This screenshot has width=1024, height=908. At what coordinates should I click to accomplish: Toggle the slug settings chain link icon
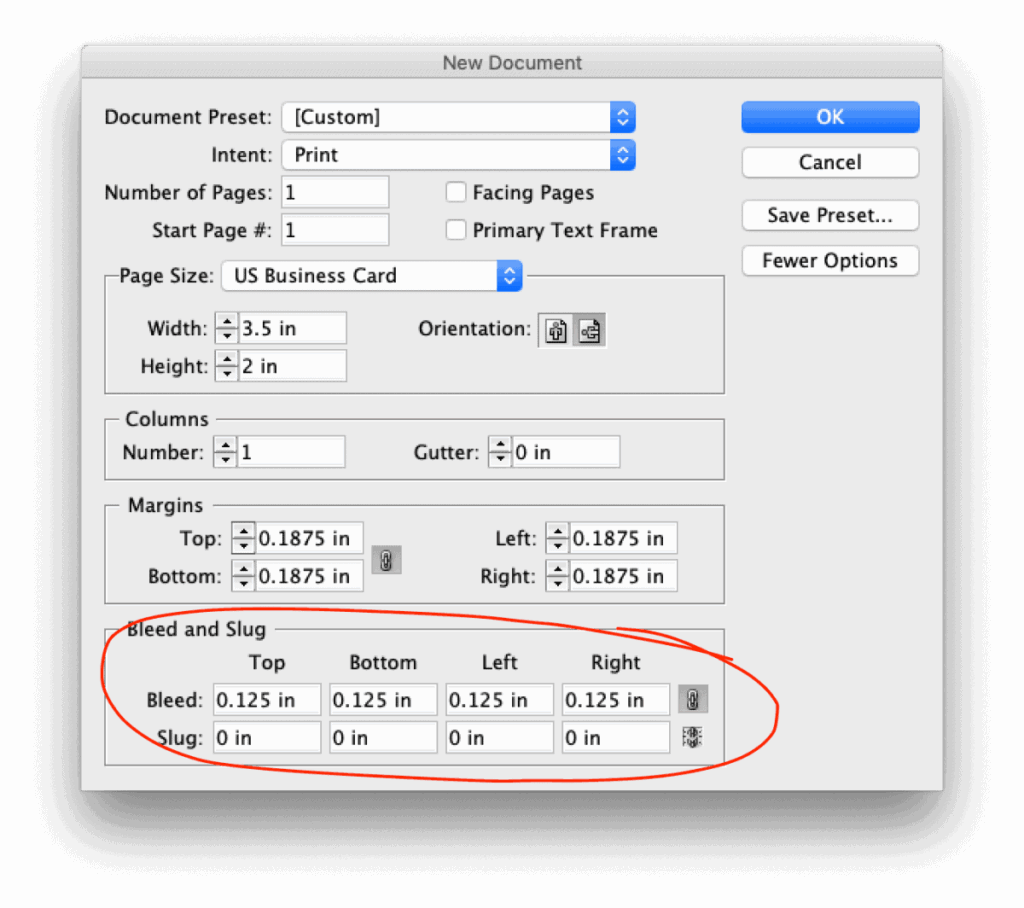coord(691,738)
